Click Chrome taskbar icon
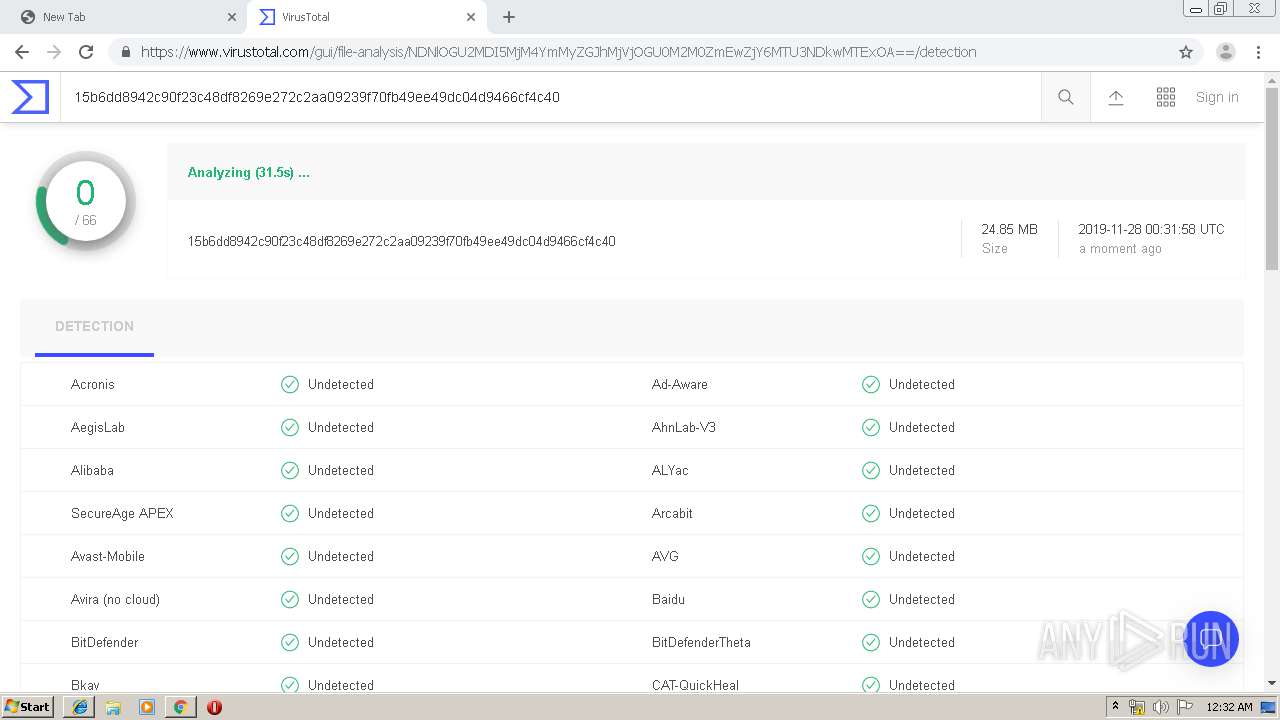The width and height of the screenshot is (1280, 720). point(180,707)
